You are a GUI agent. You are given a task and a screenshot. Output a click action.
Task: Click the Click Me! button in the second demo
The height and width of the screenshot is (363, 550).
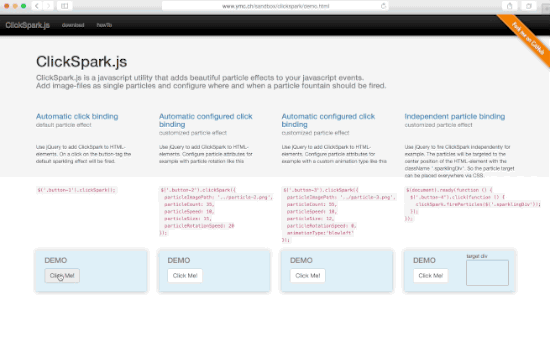coord(185,275)
